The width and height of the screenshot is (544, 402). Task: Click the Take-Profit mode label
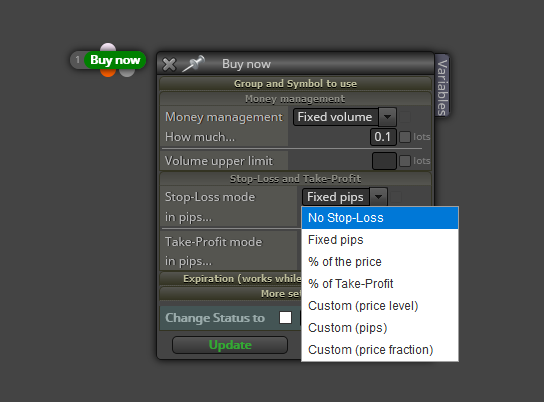213,242
